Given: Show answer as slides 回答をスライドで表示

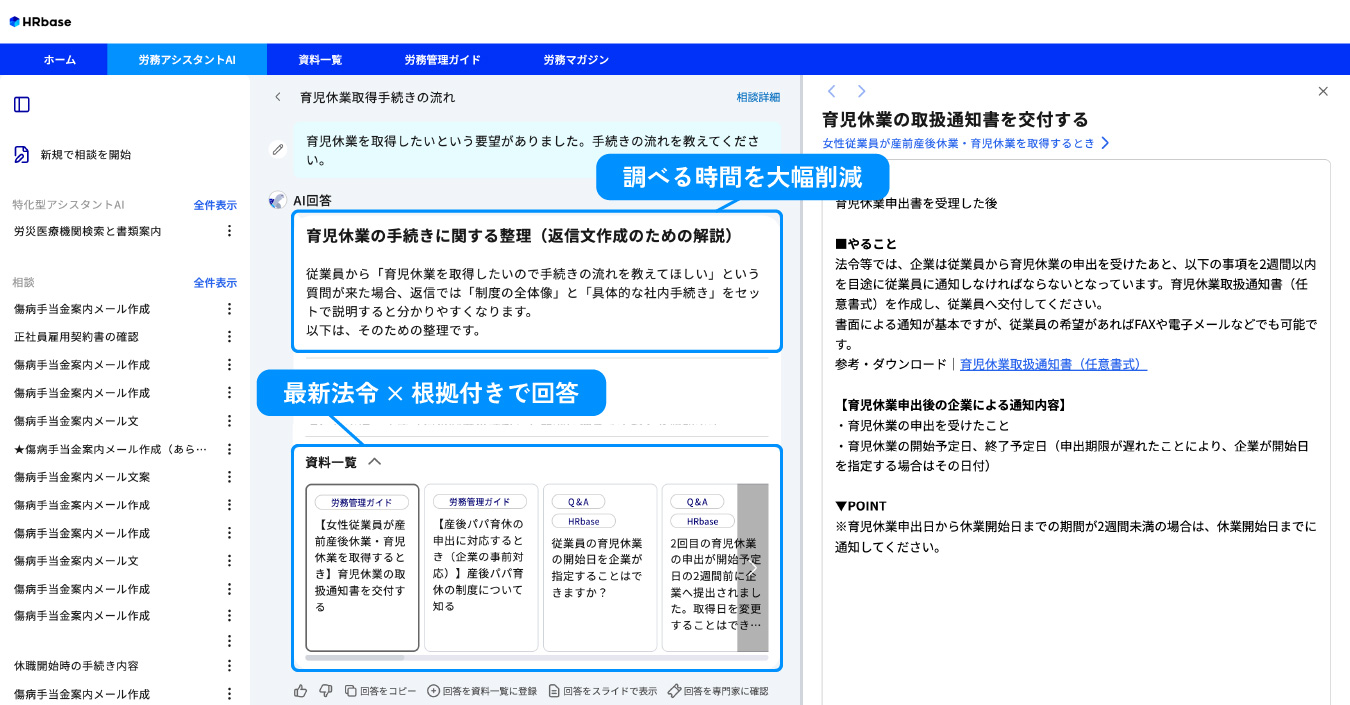Looking at the screenshot, I should (x=602, y=690).
